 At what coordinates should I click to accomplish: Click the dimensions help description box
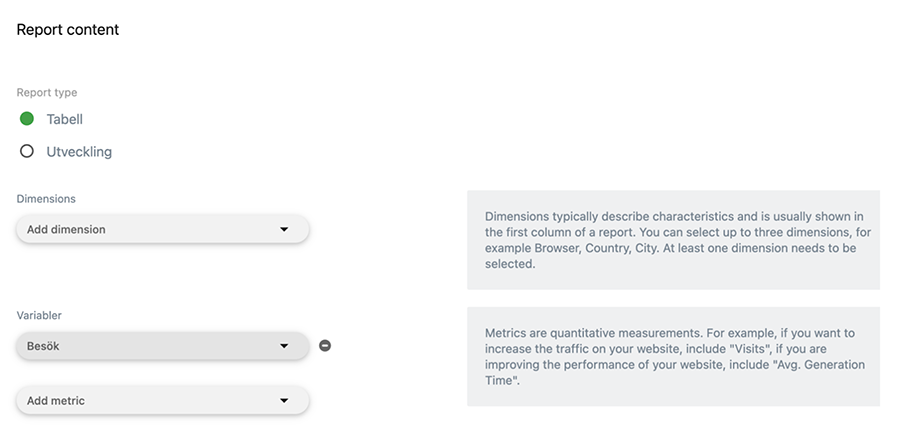pyautogui.click(x=673, y=240)
